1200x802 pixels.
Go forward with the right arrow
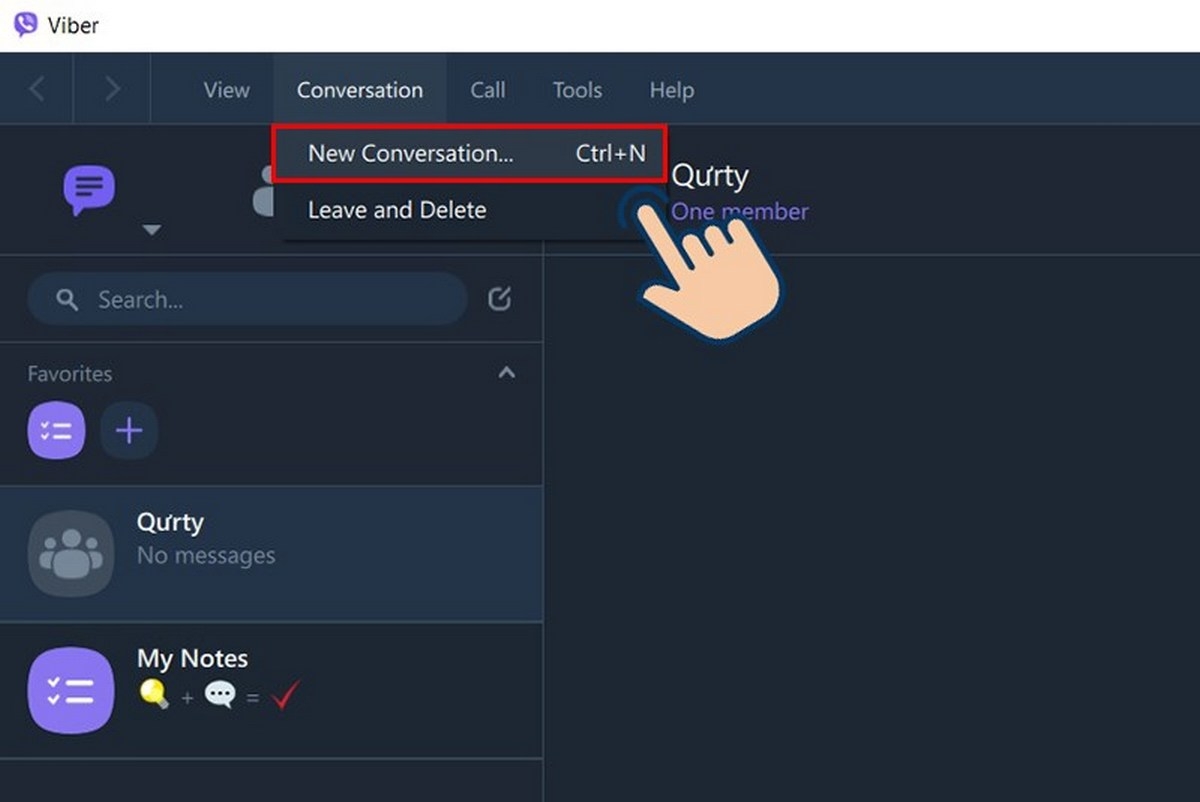point(112,89)
